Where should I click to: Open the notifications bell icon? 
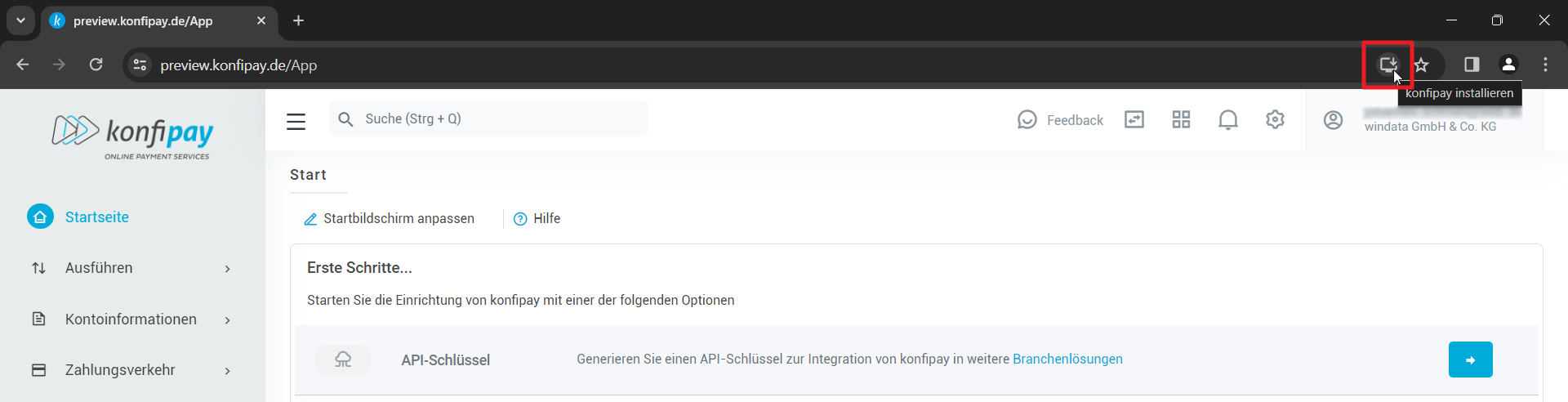pyautogui.click(x=1227, y=120)
